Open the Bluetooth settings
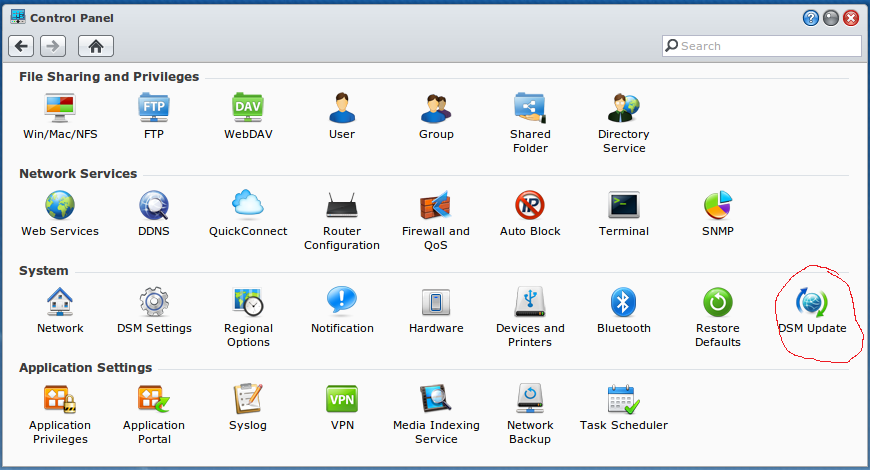Viewport: 870px width, 470px height. tap(624, 302)
